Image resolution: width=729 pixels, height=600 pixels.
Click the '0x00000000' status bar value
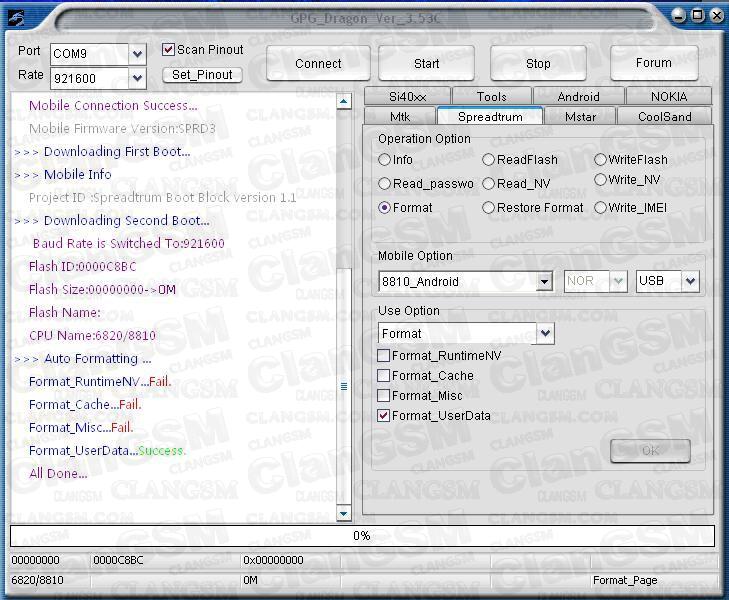point(273,560)
